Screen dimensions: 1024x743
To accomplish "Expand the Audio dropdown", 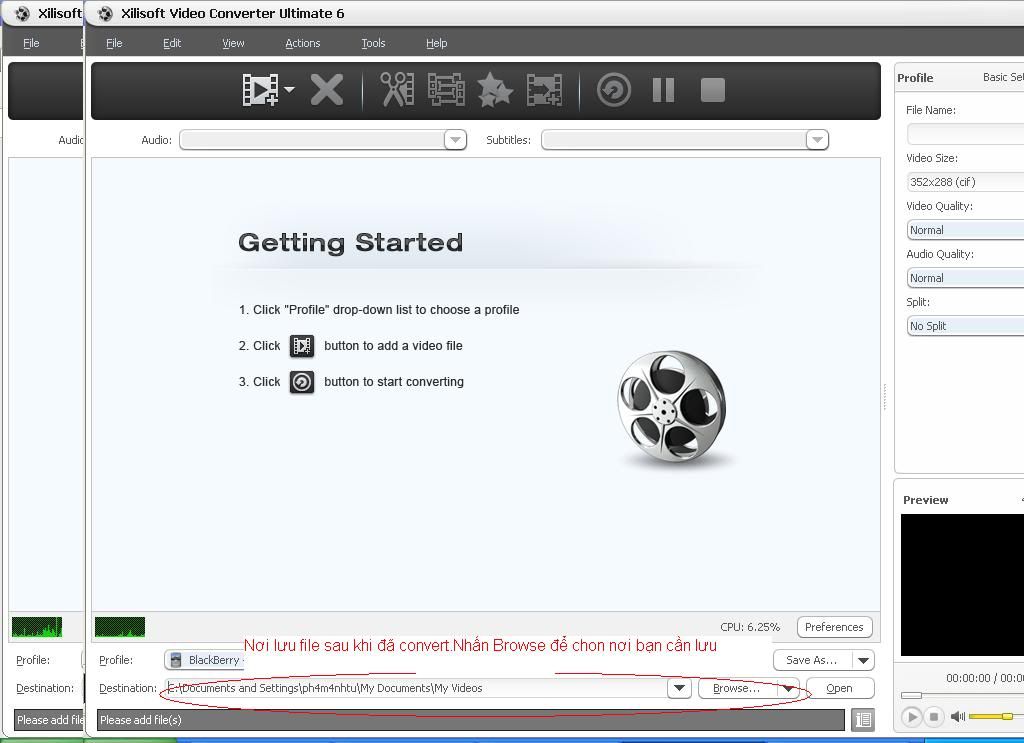I will tap(455, 140).
